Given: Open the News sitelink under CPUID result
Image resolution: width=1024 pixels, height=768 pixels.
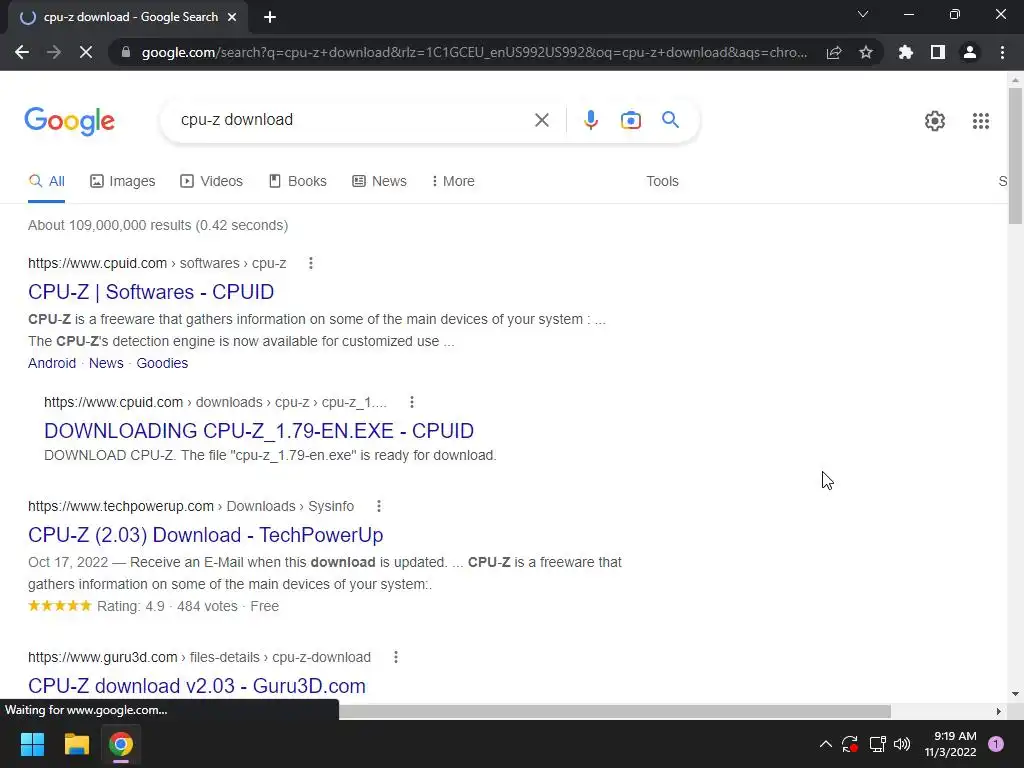Looking at the screenshot, I should point(106,363).
